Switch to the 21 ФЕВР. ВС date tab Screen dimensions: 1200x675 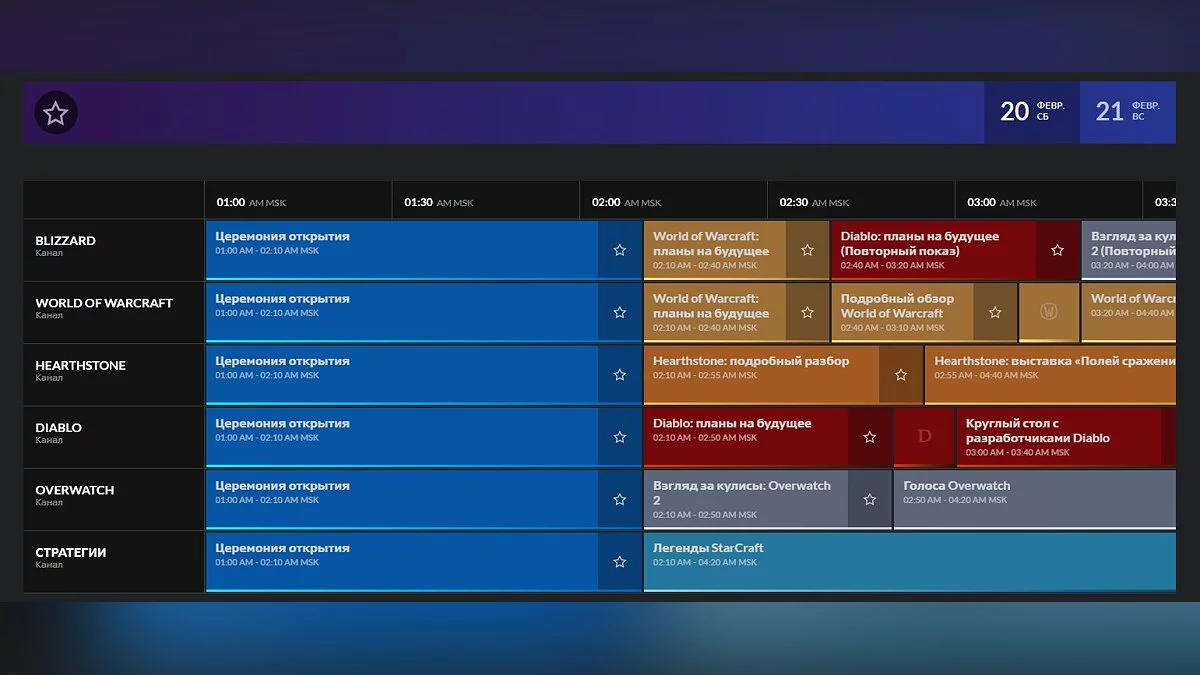(x=1127, y=112)
